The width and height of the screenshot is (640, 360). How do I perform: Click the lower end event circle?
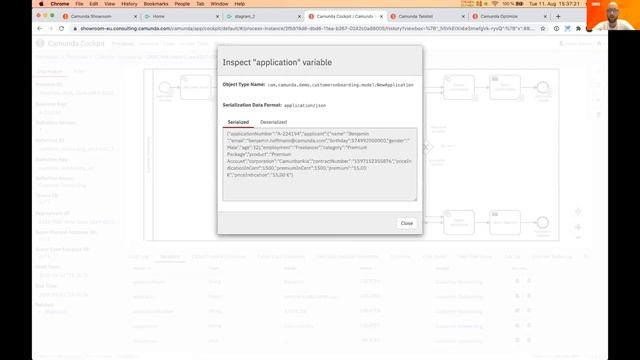542,222
